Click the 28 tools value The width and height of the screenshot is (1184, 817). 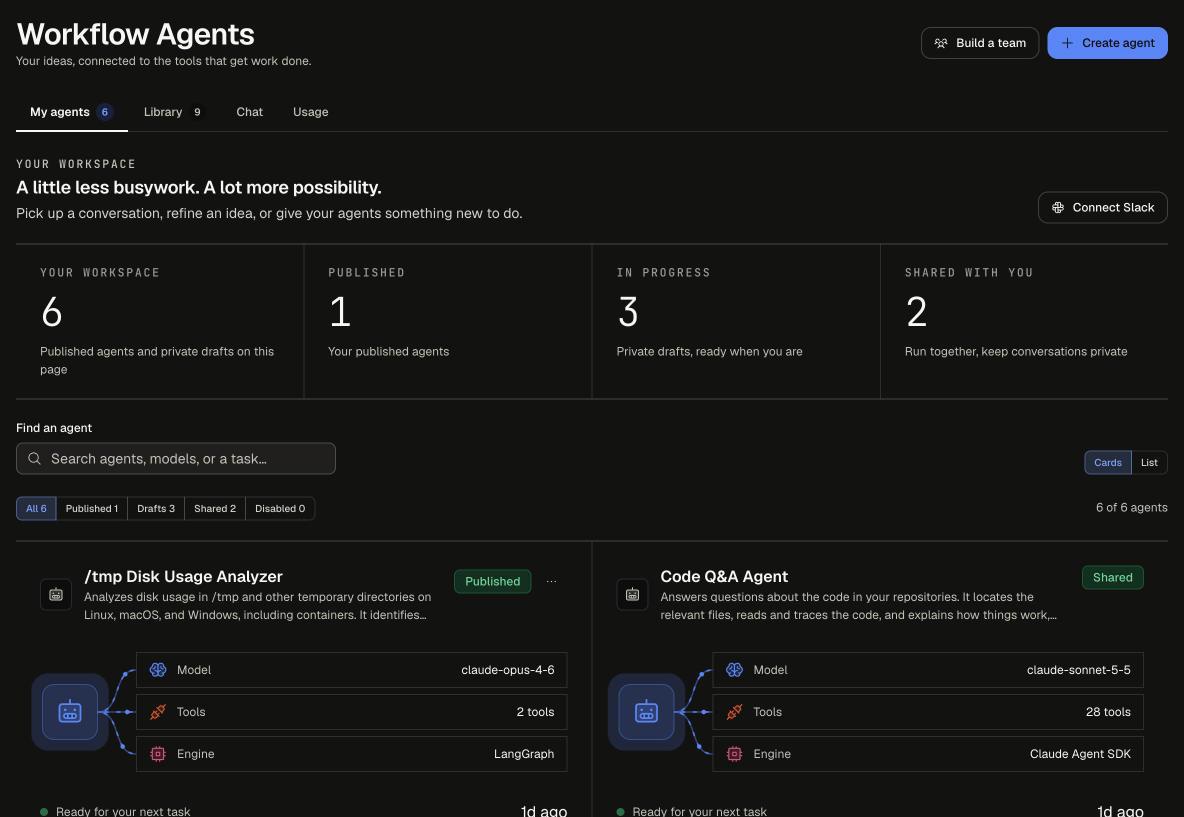tap(1108, 712)
